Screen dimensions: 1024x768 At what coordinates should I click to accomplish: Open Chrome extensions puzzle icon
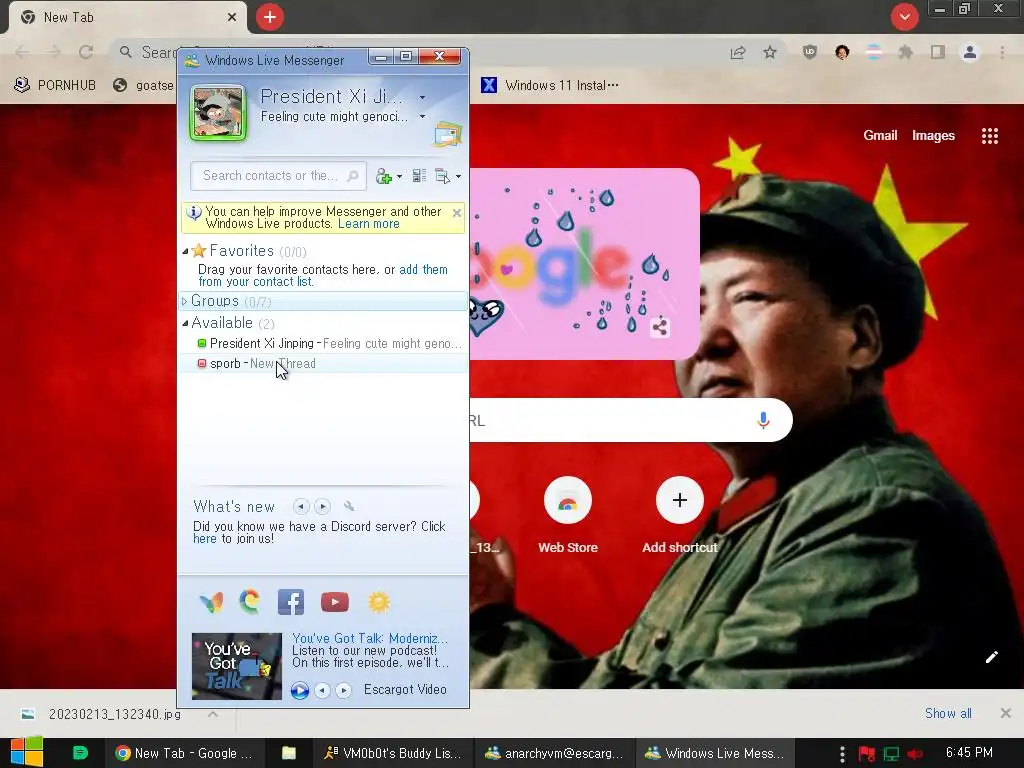coord(905,52)
